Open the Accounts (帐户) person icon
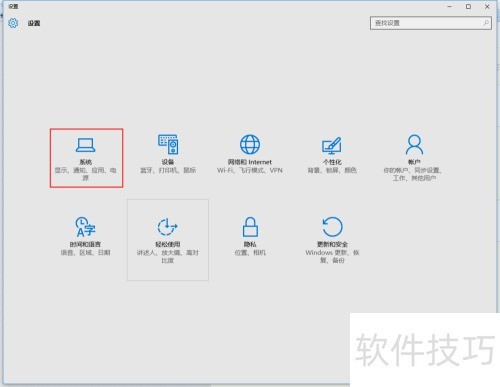500x387 pixels. tap(414, 144)
